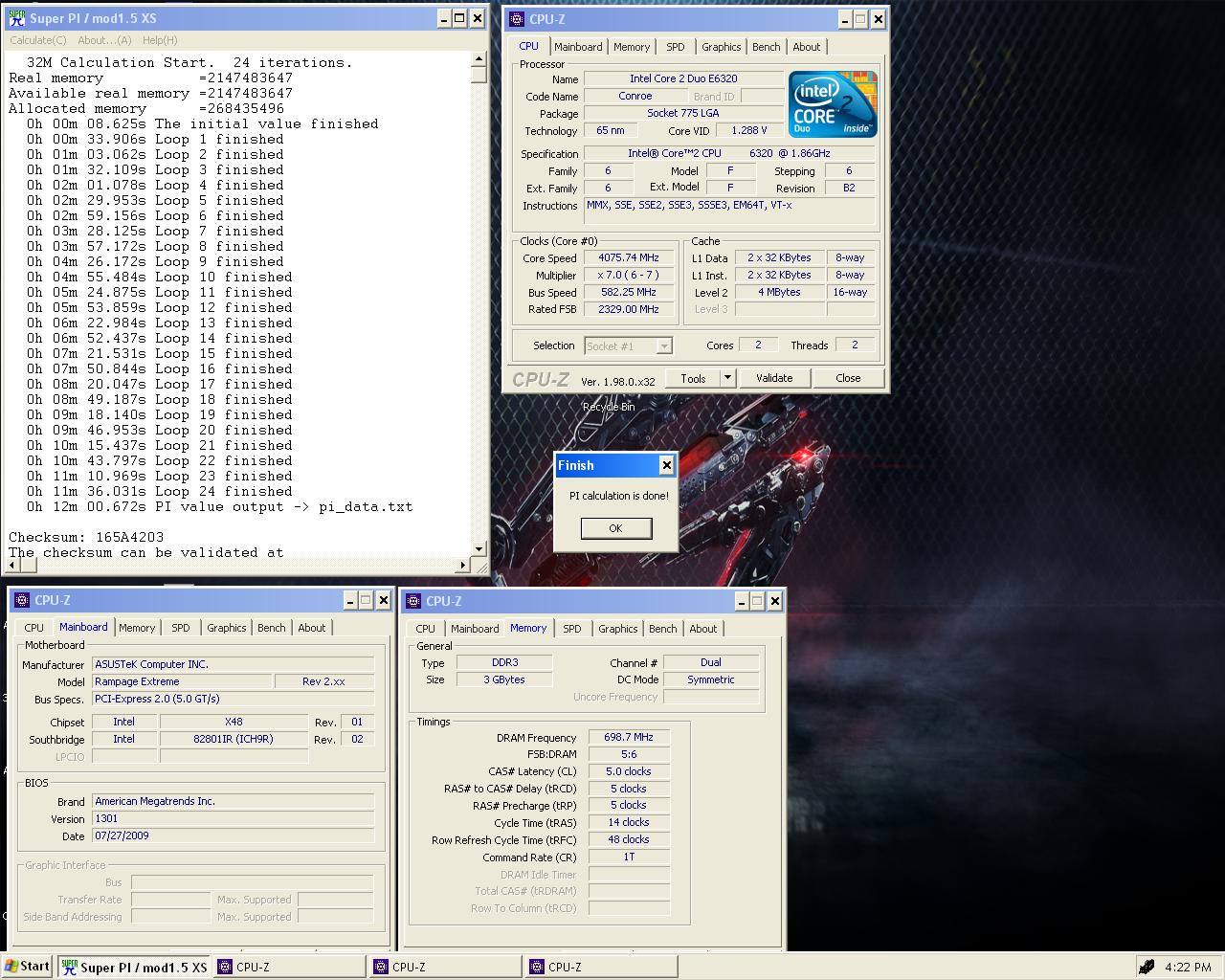The width and height of the screenshot is (1225, 980).
Task: Click the DRAM Frequency value 698.7 MHz
Action: click(629, 738)
